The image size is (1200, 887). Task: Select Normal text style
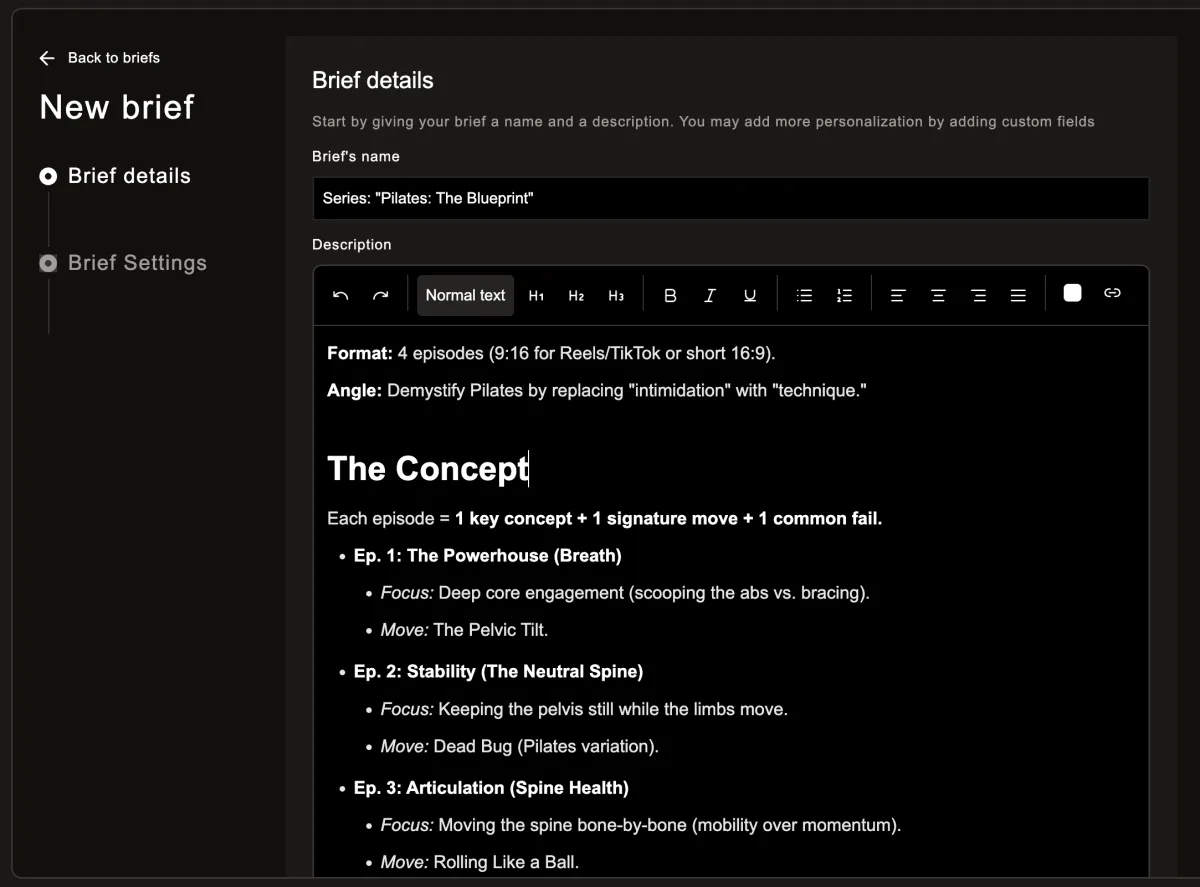click(x=465, y=295)
